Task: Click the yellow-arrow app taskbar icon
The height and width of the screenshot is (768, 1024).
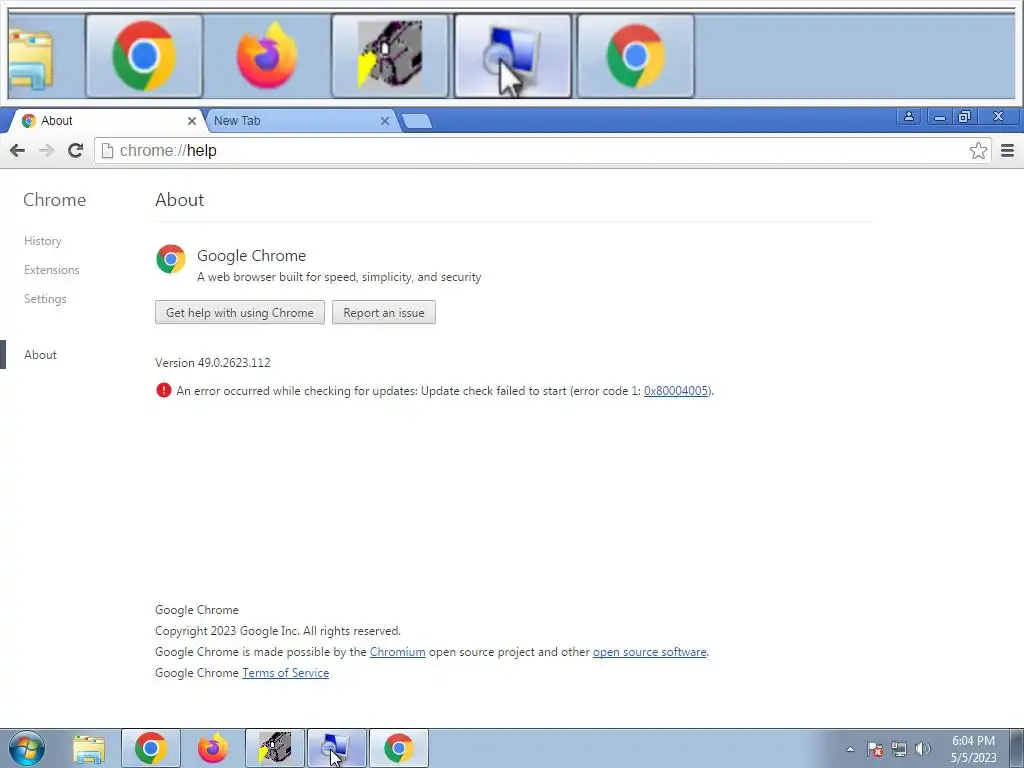Action: coord(275,748)
